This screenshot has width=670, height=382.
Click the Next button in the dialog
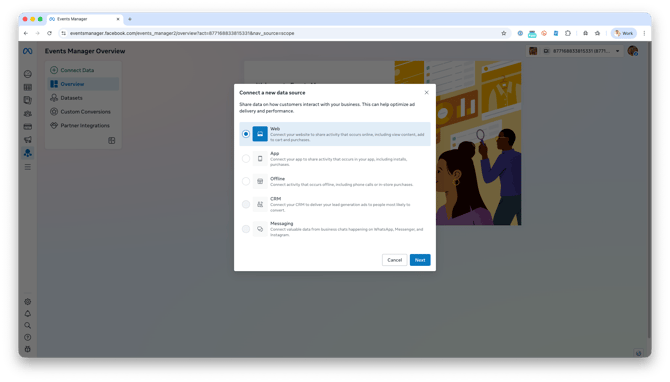pyautogui.click(x=420, y=260)
